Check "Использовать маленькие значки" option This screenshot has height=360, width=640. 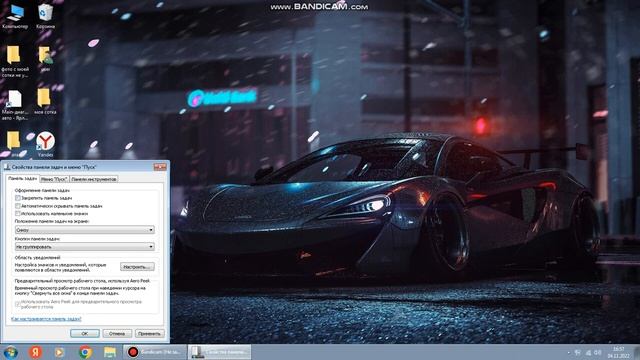tap(18, 213)
